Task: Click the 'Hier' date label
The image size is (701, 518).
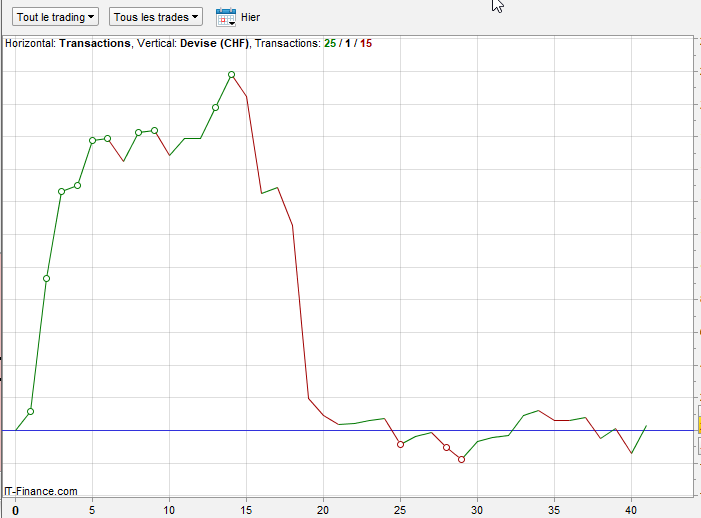Action: (x=250, y=17)
